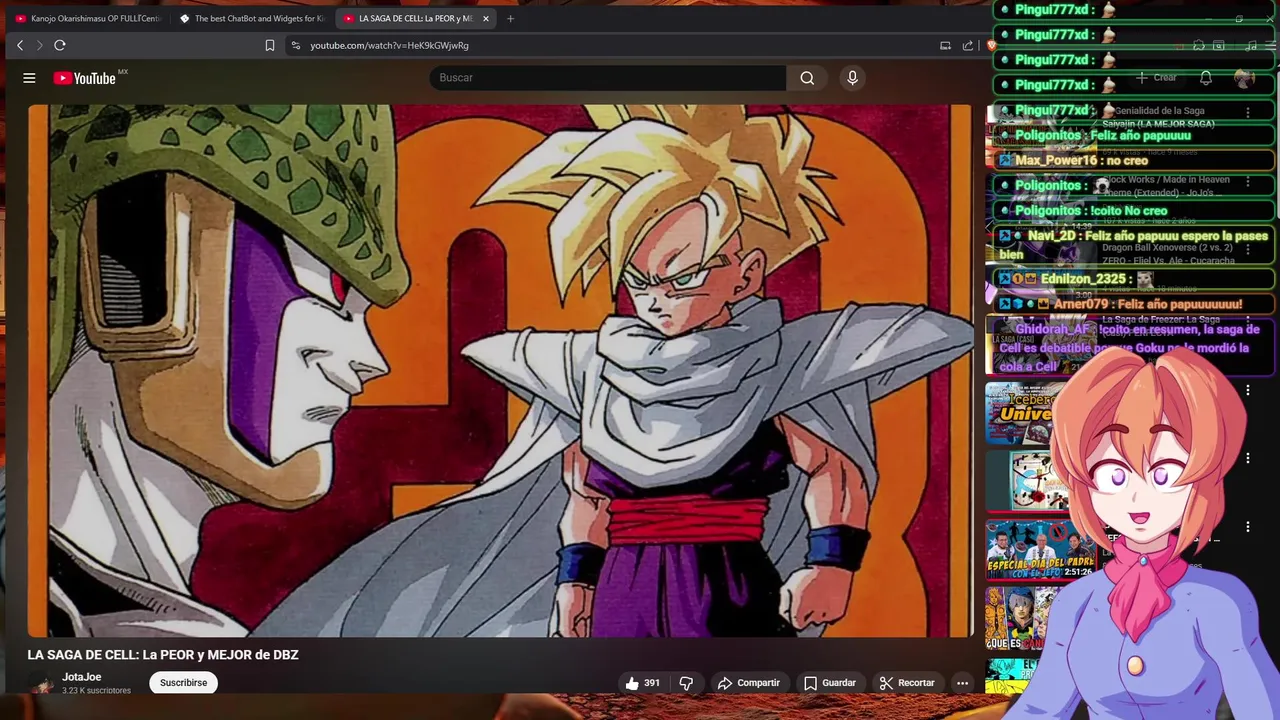Open more actions beneath the video
Screen dimensions: 1280x720
click(x=962, y=683)
